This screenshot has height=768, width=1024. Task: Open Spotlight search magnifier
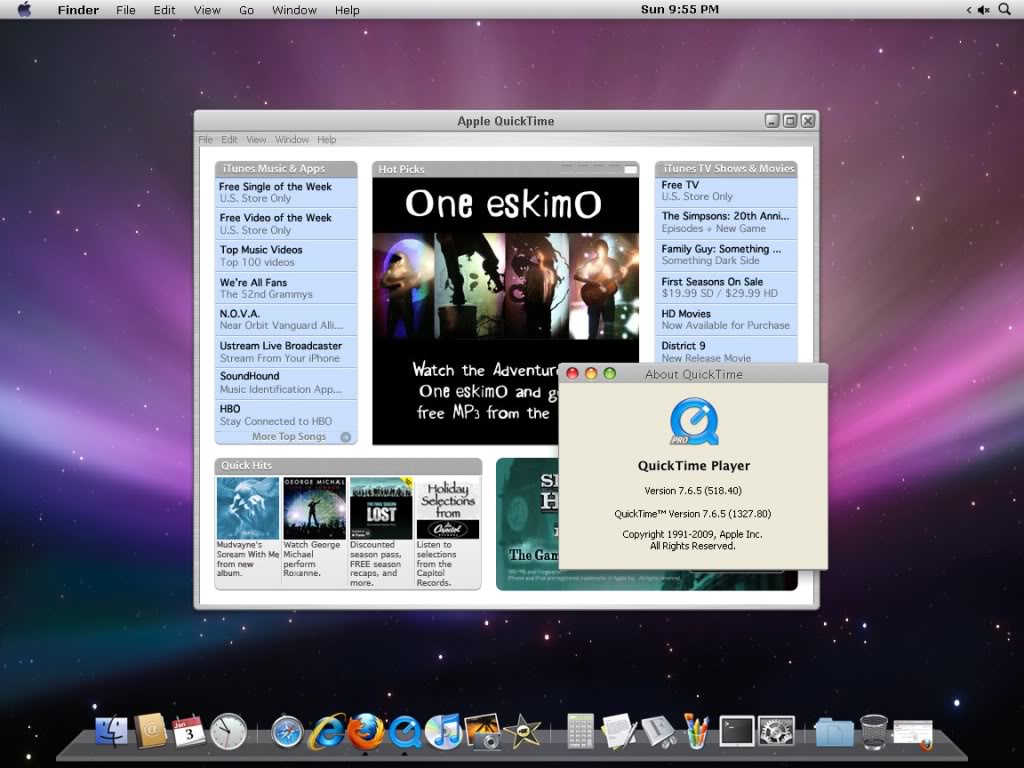tap(1004, 10)
